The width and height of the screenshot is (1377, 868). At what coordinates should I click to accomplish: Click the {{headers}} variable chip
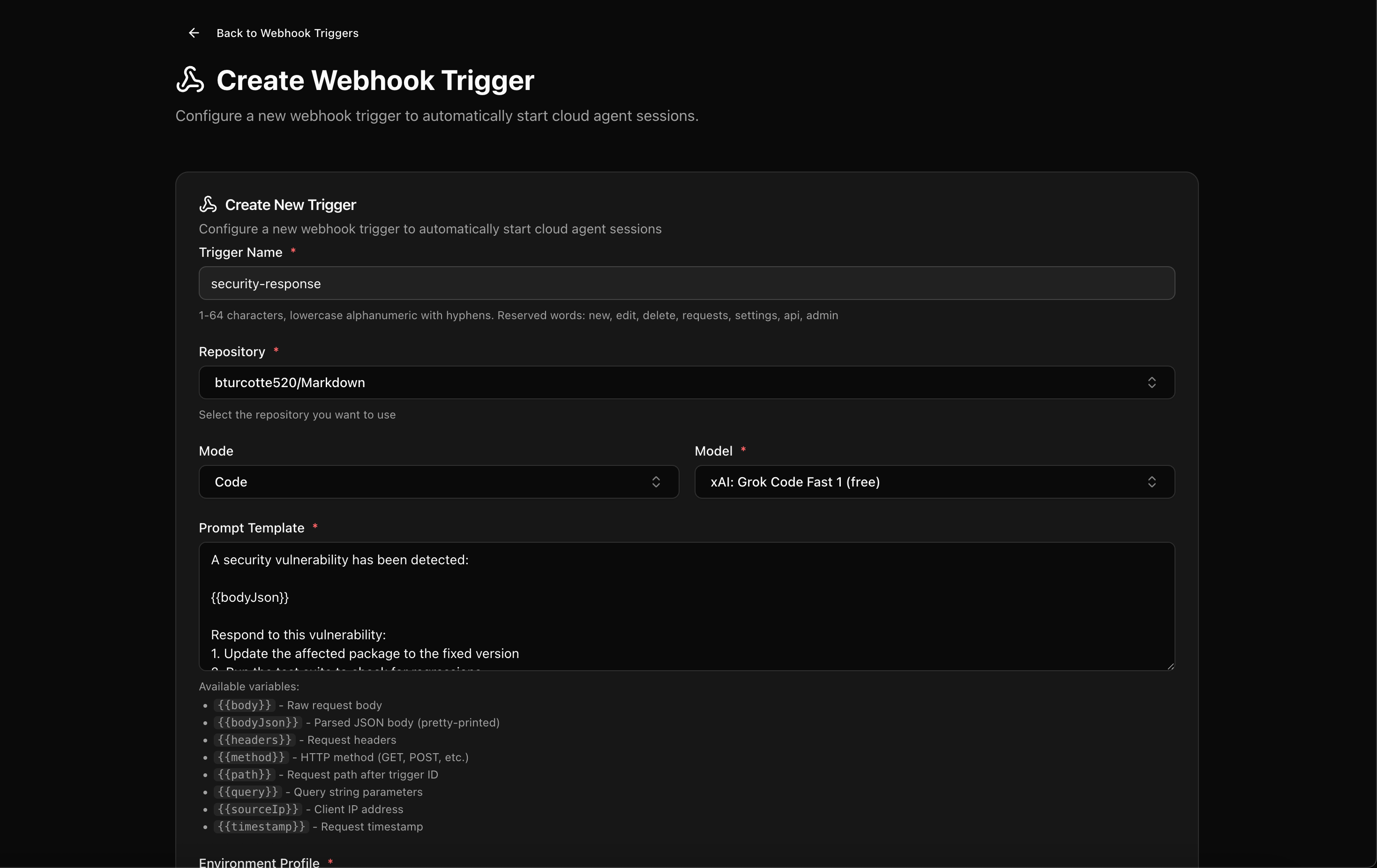pyautogui.click(x=254, y=740)
